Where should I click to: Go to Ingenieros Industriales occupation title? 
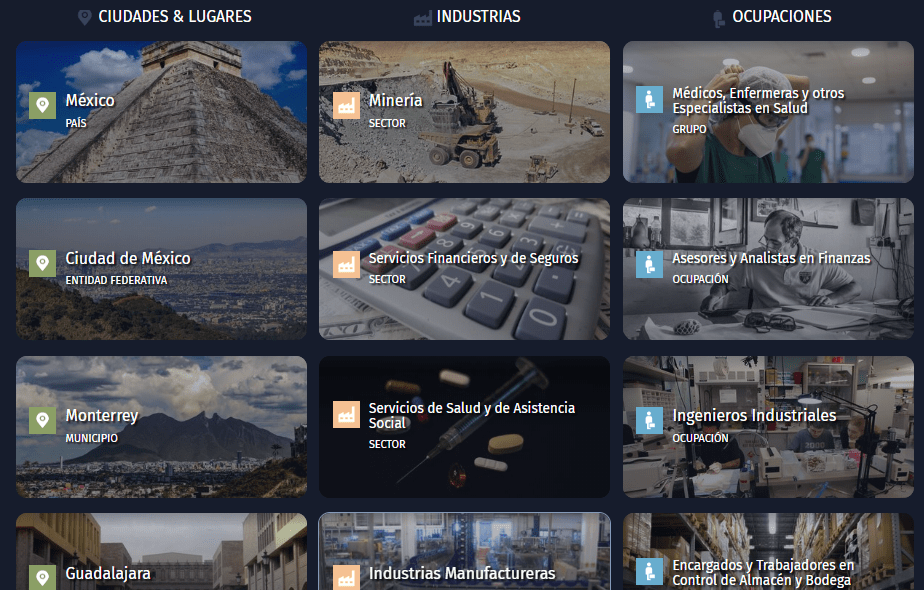(754, 416)
